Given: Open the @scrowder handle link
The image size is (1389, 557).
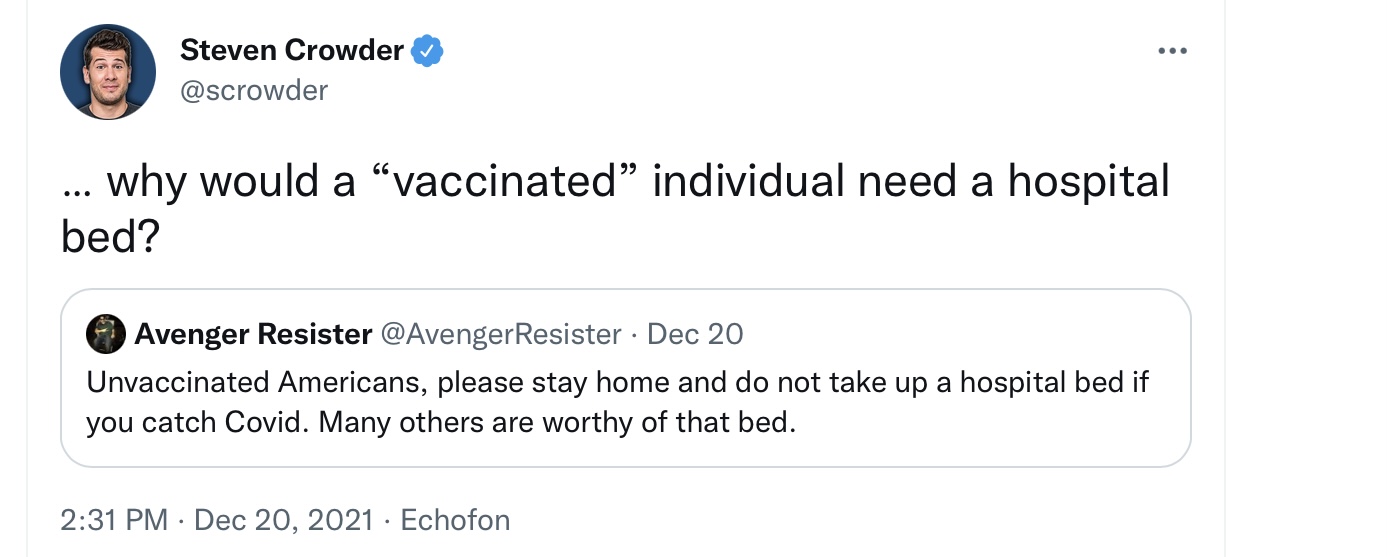Looking at the screenshot, I should 254,91.
